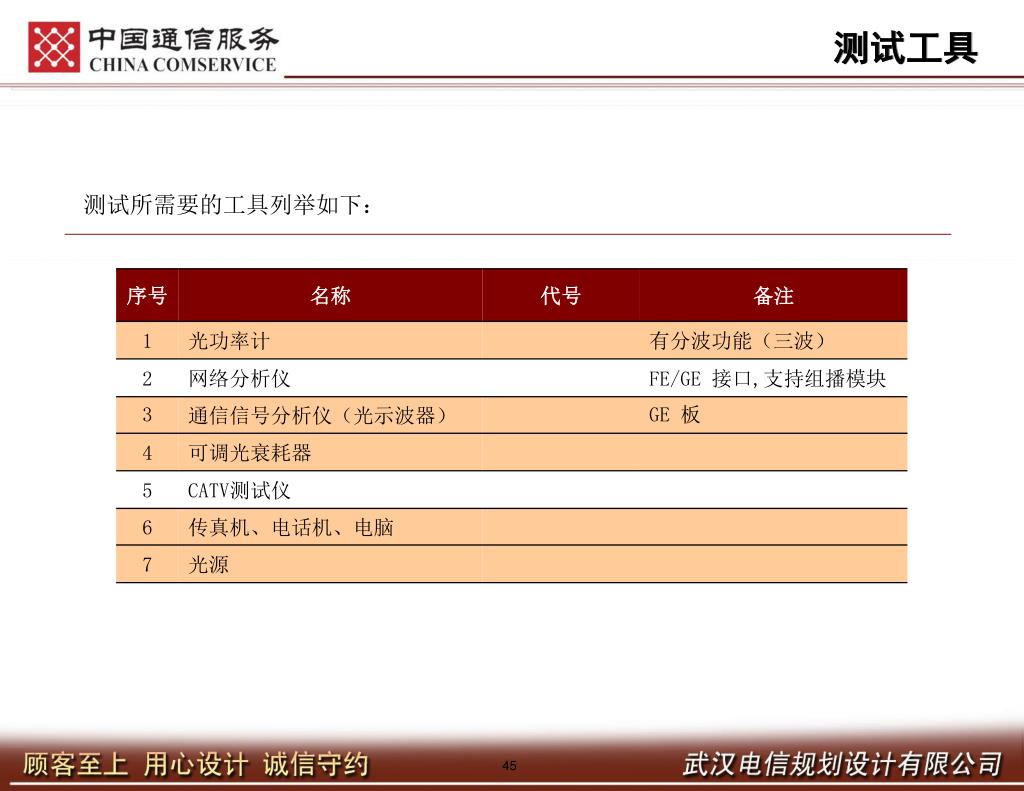This screenshot has height=791, width=1024.
Task: Click the China Comservice red logo icon
Action: pos(54,47)
